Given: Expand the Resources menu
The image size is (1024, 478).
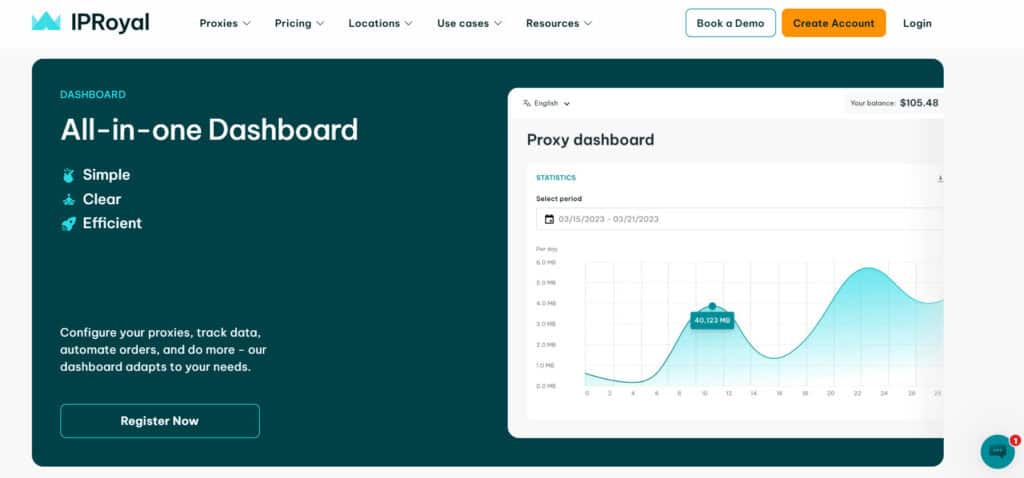Looking at the screenshot, I should 559,23.
